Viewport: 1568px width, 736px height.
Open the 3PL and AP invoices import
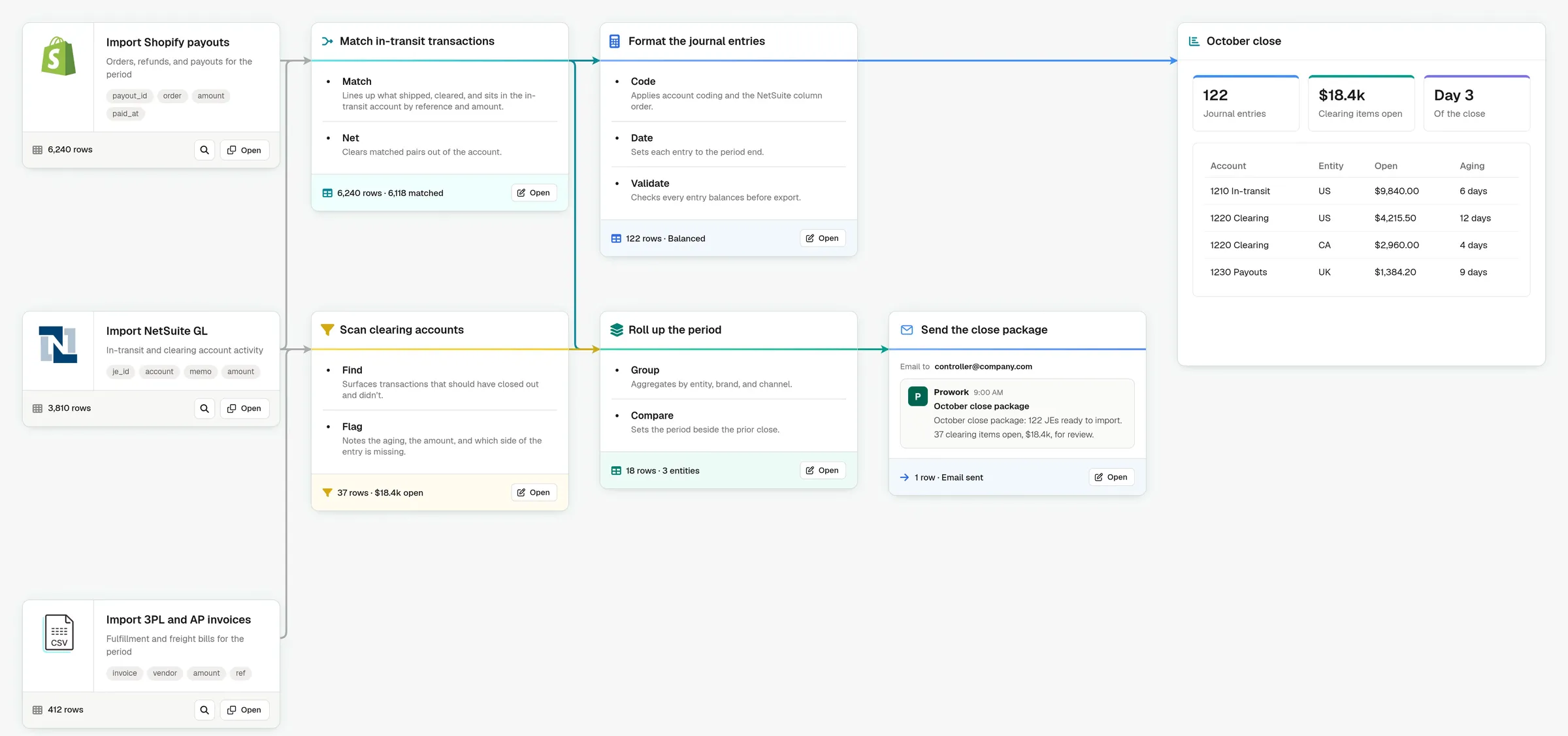(x=244, y=710)
